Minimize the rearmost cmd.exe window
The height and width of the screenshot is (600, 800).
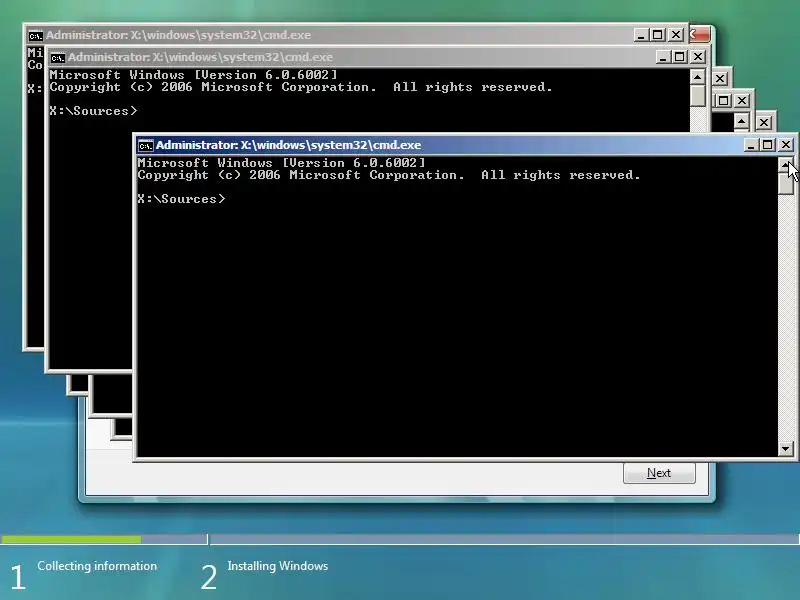click(x=640, y=35)
